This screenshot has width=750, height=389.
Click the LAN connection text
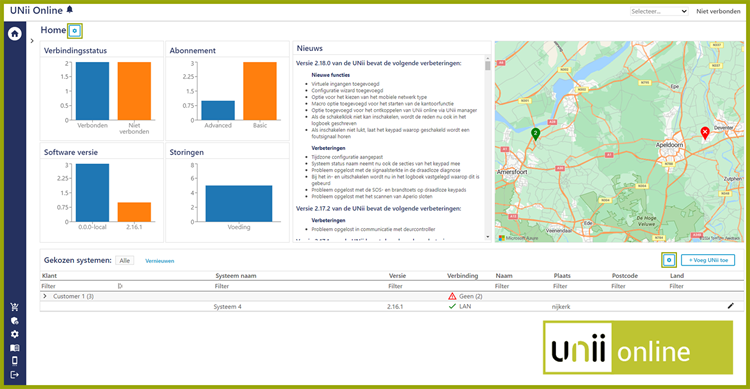[465, 306]
